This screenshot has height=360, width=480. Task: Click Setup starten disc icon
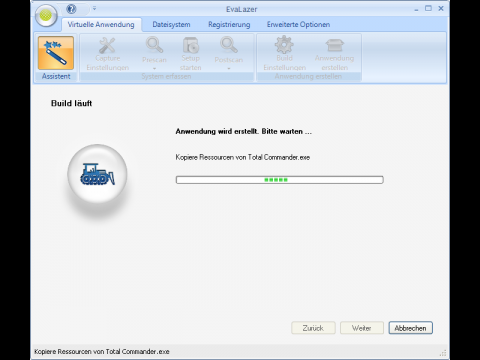[191, 45]
